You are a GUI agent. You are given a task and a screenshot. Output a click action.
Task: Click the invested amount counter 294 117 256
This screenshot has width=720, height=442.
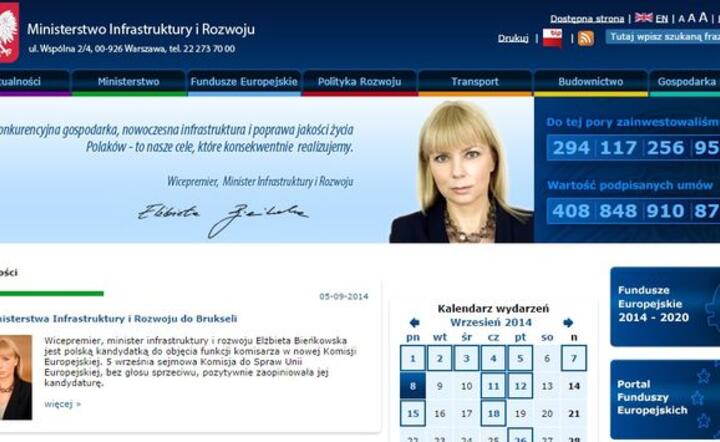coord(634,148)
